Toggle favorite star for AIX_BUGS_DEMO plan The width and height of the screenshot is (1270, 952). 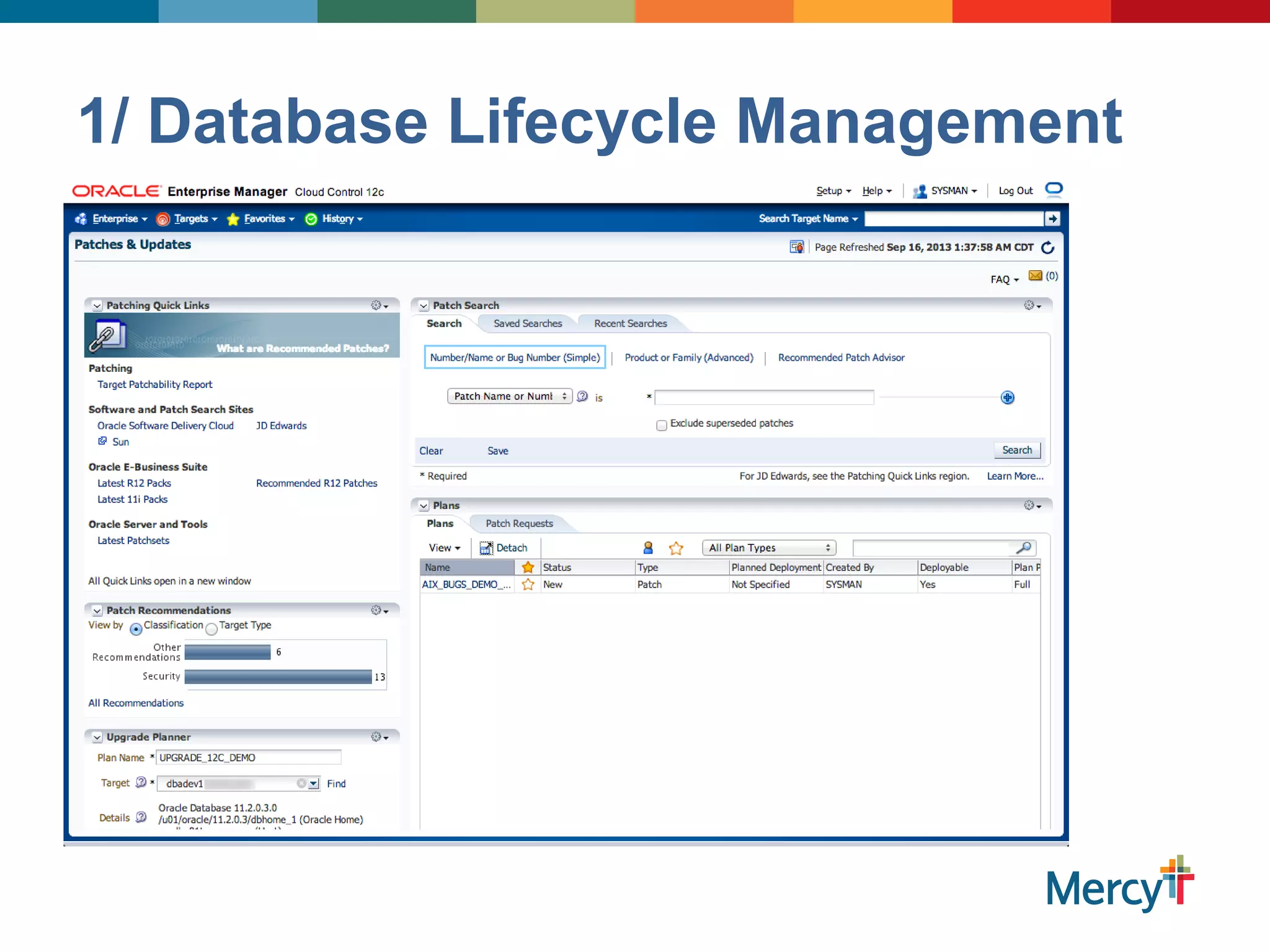click(x=528, y=584)
